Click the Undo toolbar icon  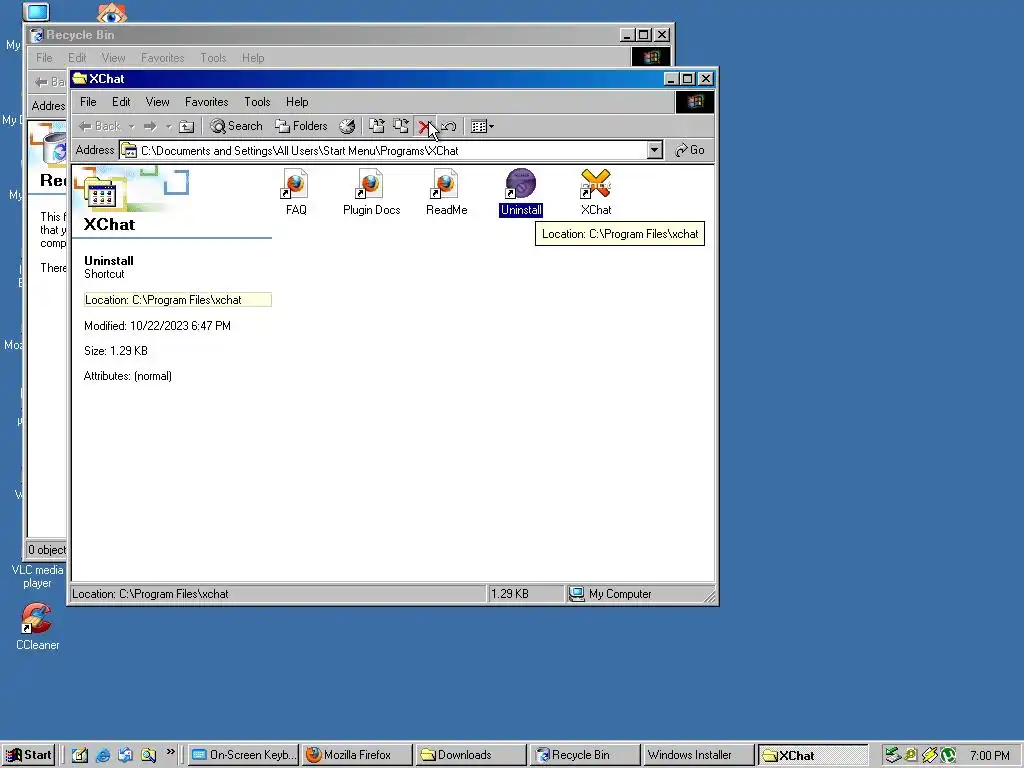click(449, 127)
